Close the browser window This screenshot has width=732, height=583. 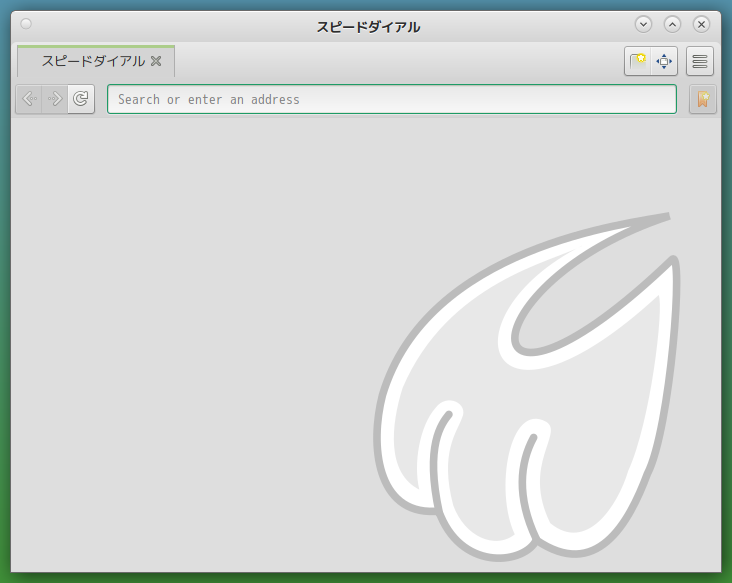701,24
